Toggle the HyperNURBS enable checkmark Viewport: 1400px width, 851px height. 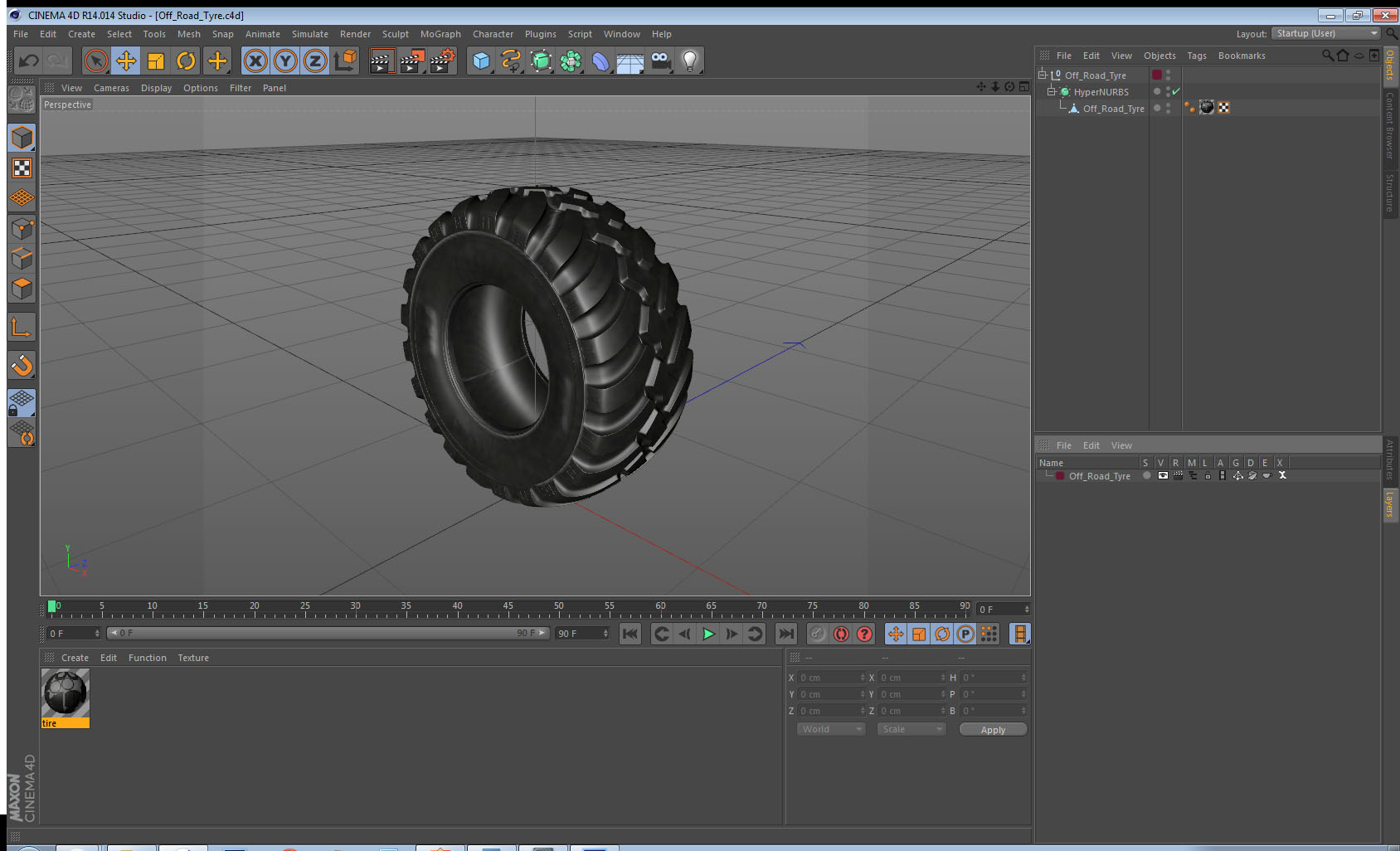tap(1176, 91)
